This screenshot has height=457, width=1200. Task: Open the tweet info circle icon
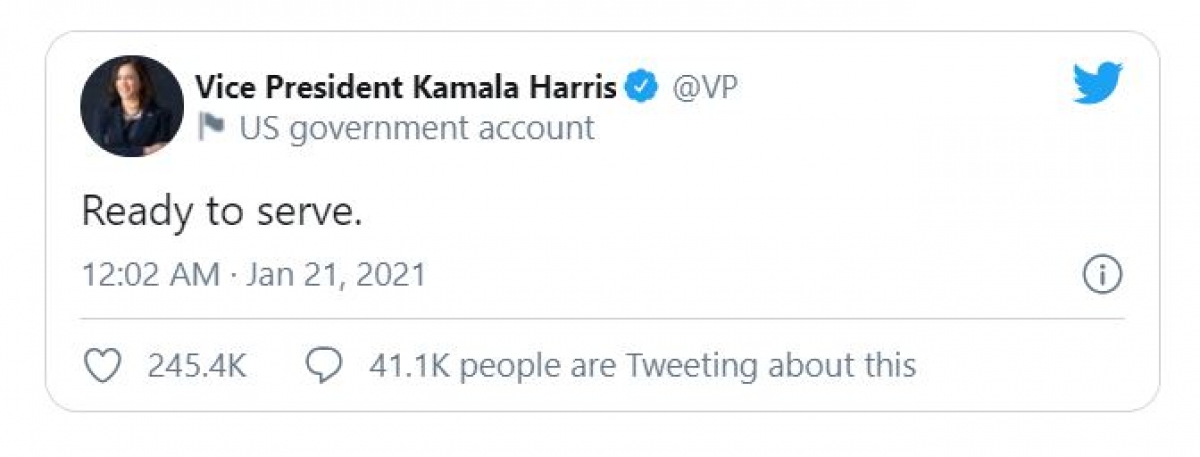click(x=1102, y=275)
